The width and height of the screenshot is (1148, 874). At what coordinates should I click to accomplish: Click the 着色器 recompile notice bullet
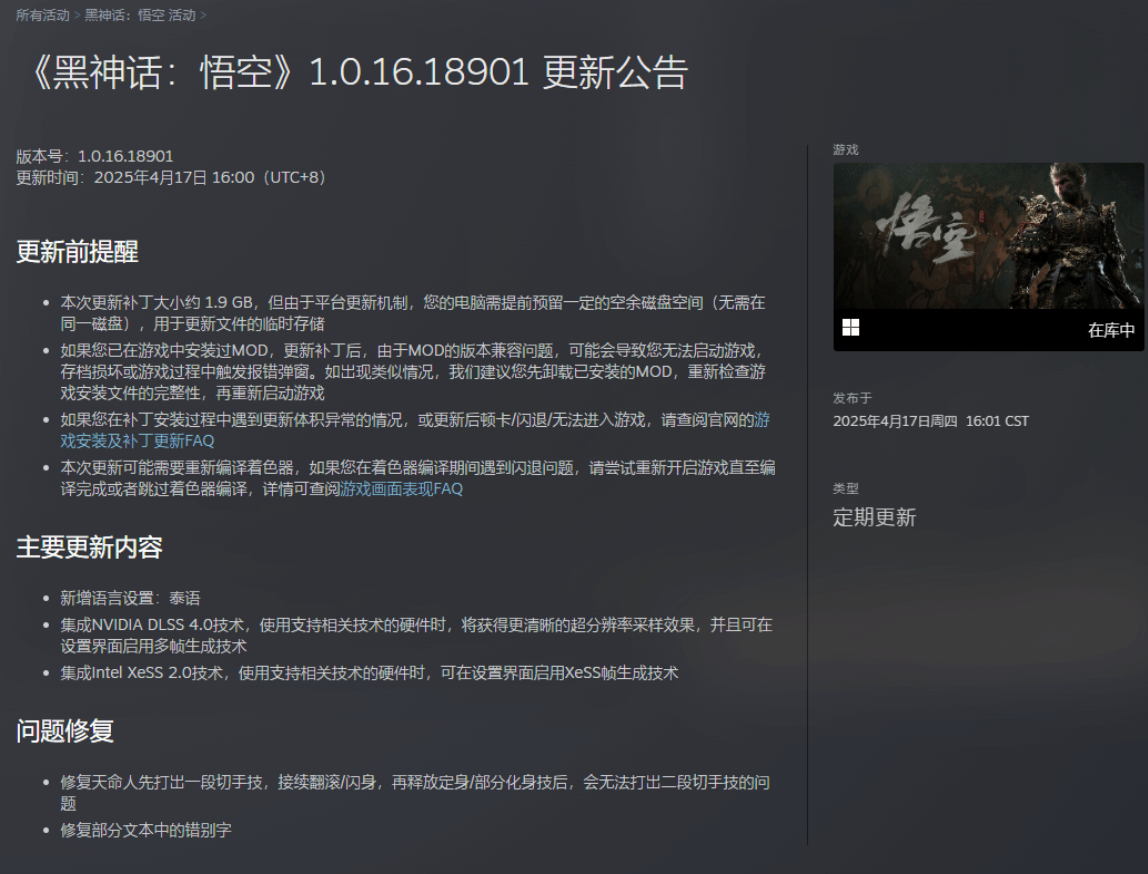click(418, 478)
